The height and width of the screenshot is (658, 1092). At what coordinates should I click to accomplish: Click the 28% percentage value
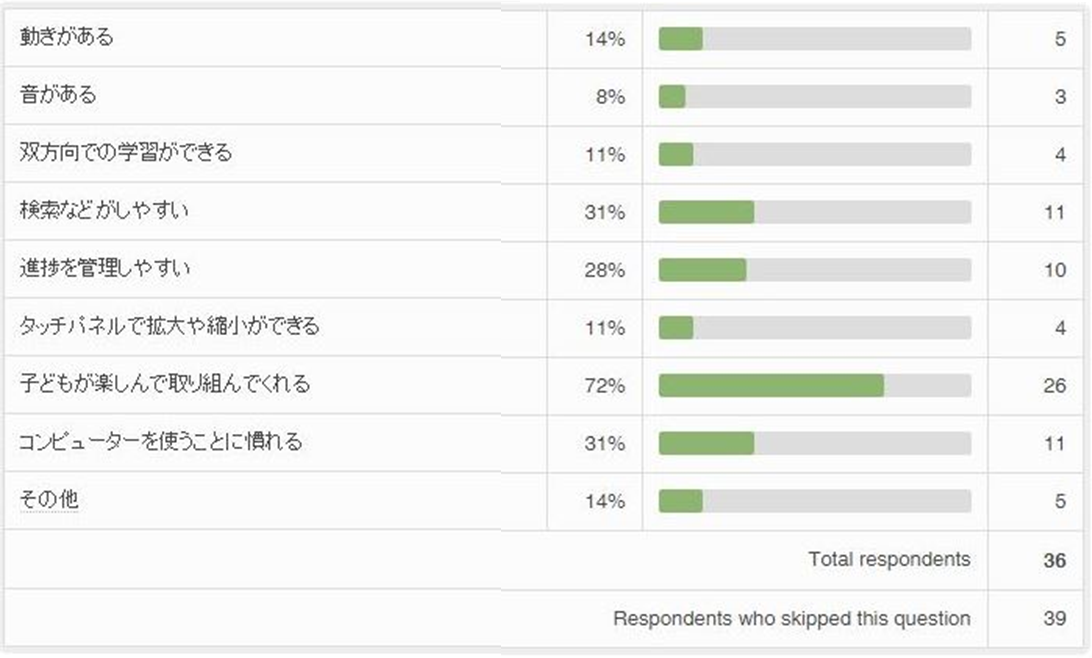604,270
